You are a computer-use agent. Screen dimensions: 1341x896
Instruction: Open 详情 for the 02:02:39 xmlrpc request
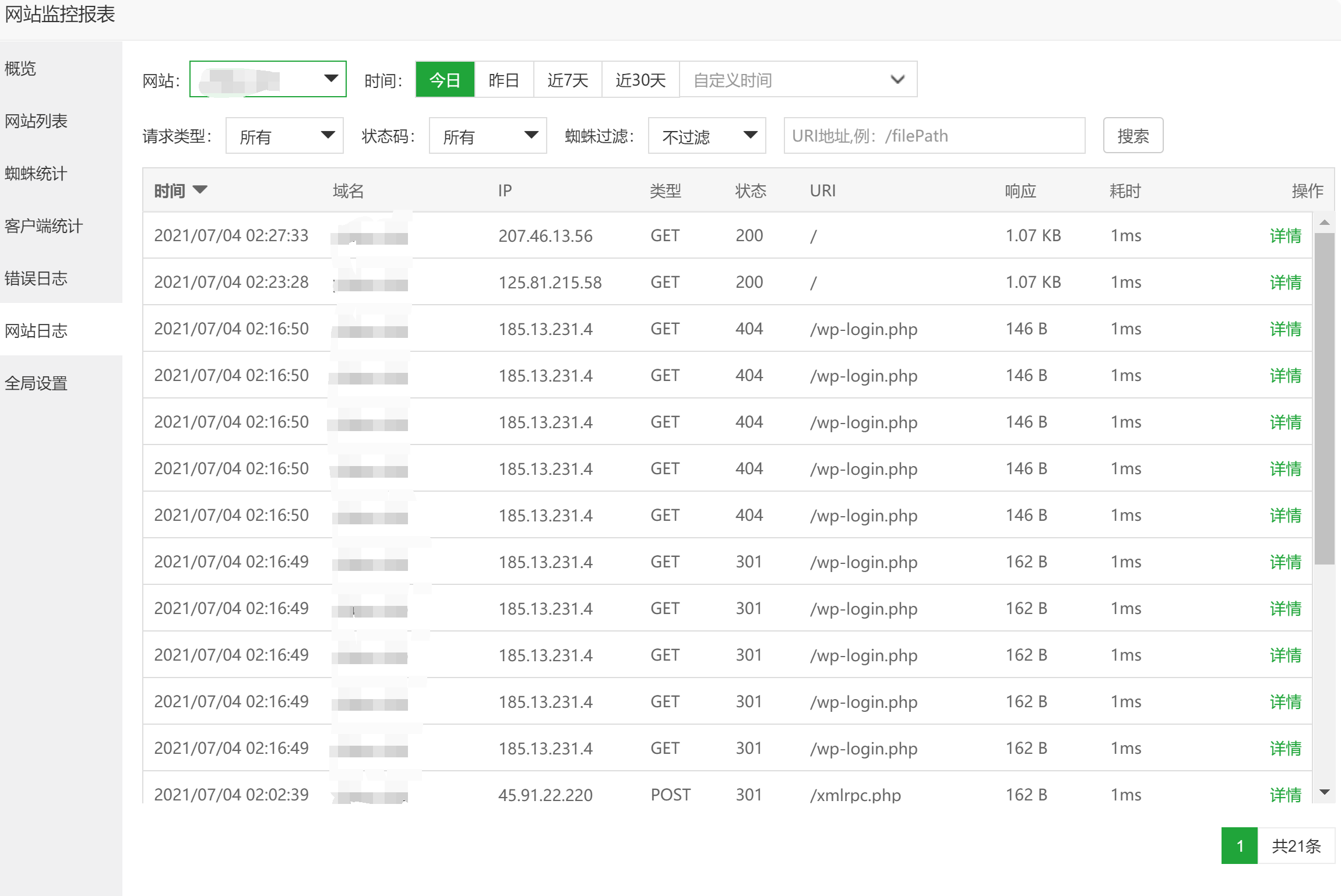pyautogui.click(x=1286, y=795)
